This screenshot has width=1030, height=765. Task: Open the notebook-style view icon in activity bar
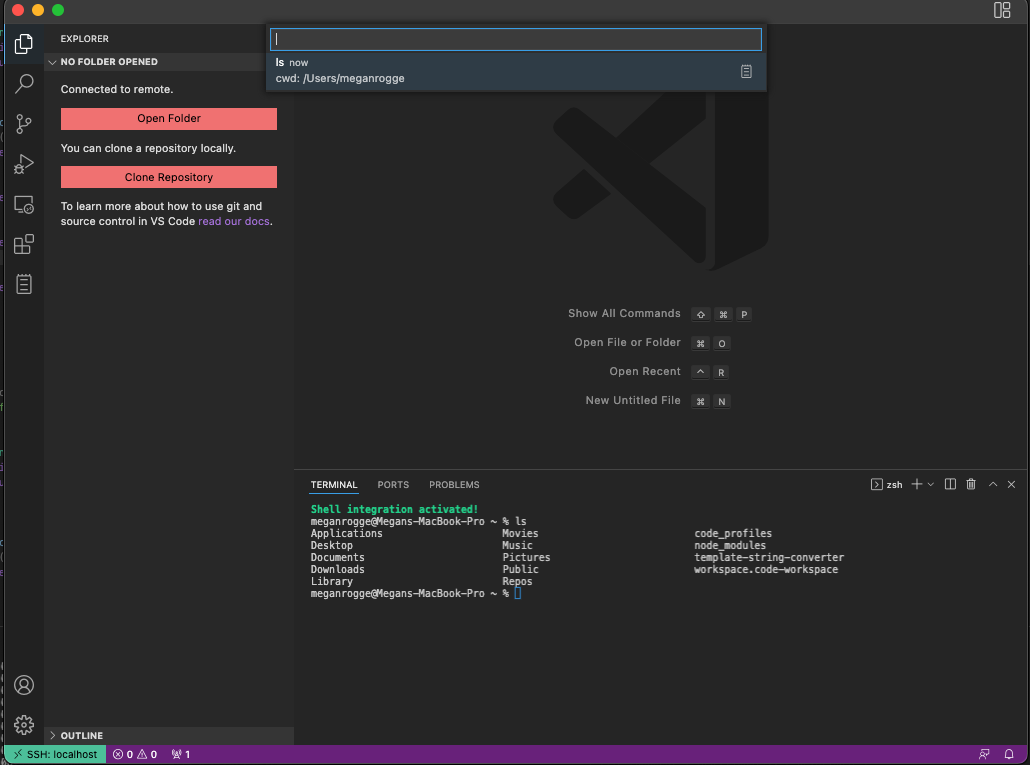[x=24, y=284]
